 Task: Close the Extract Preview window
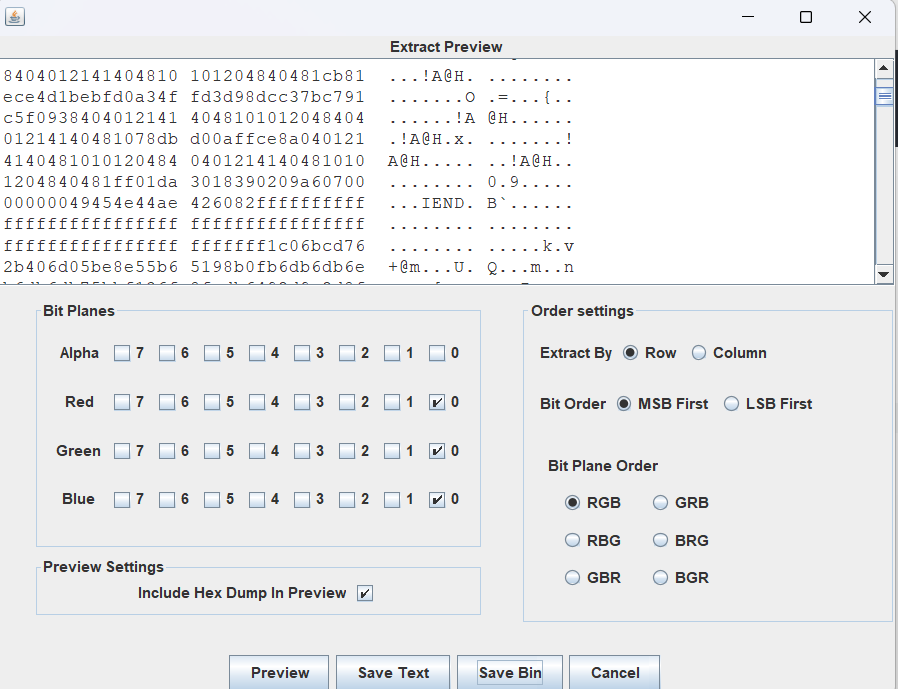coord(865,17)
